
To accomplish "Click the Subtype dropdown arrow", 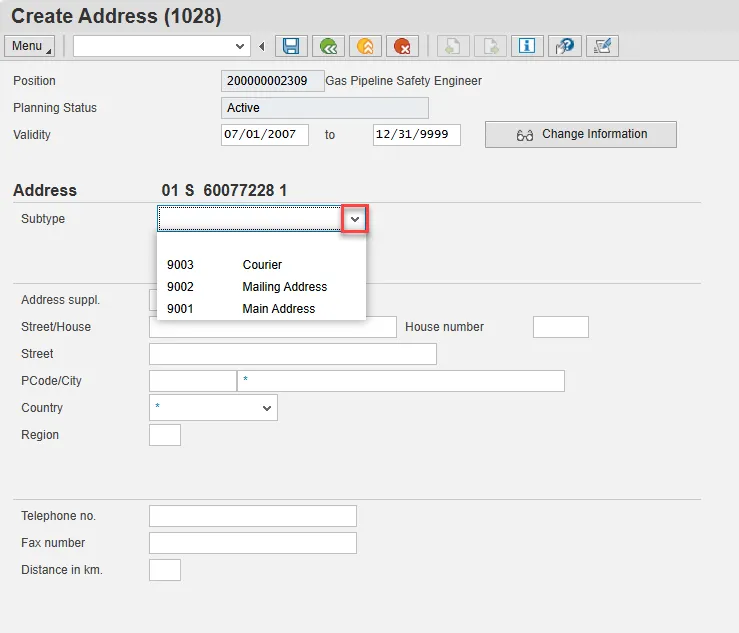I will [x=355, y=219].
